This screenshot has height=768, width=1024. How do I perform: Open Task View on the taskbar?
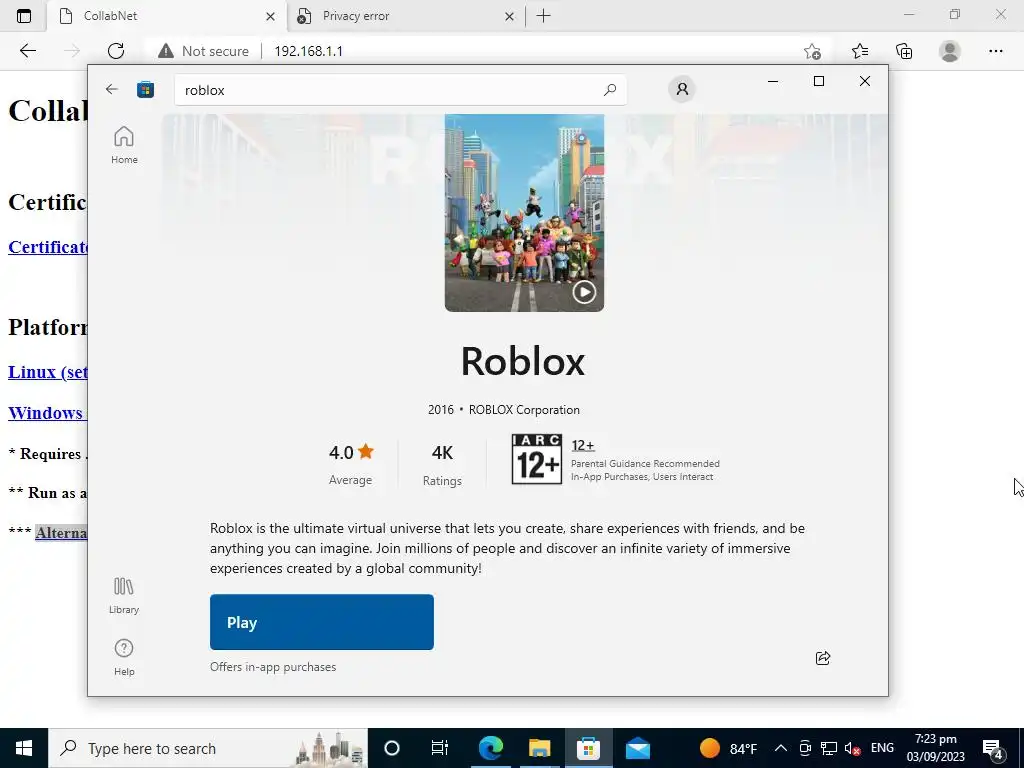[440, 748]
